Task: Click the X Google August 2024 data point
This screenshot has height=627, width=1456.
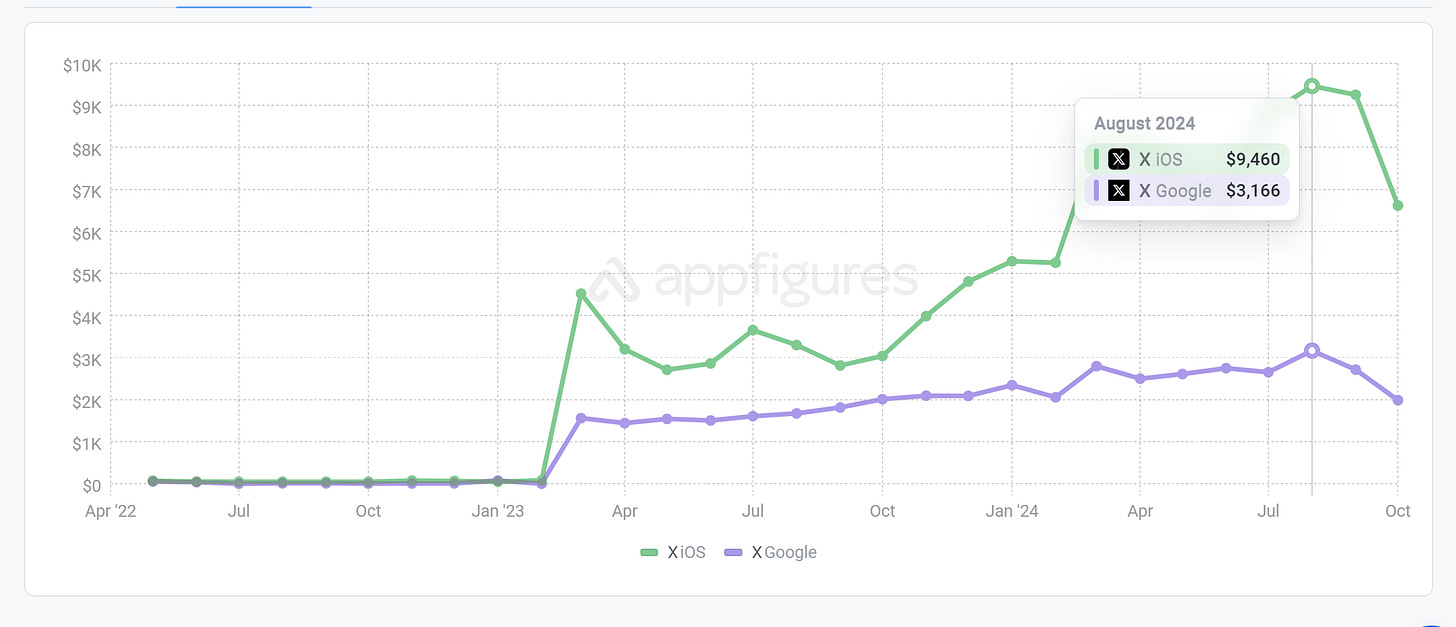Action: 1312,351
